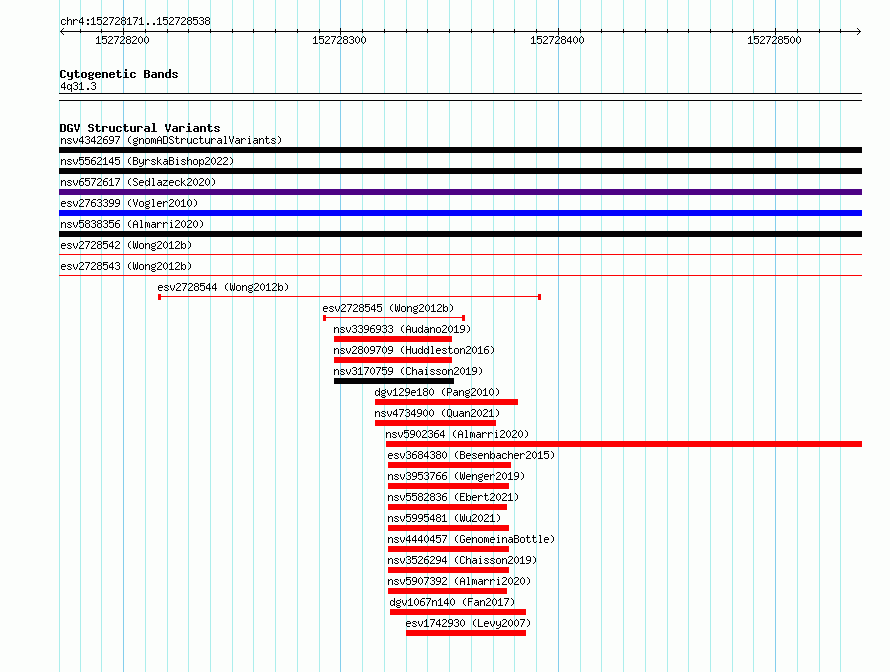The width and height of the screenshot is (890, 672).
Task: Click the black bar under nsv5838356
Action: [x=460, y=234]
